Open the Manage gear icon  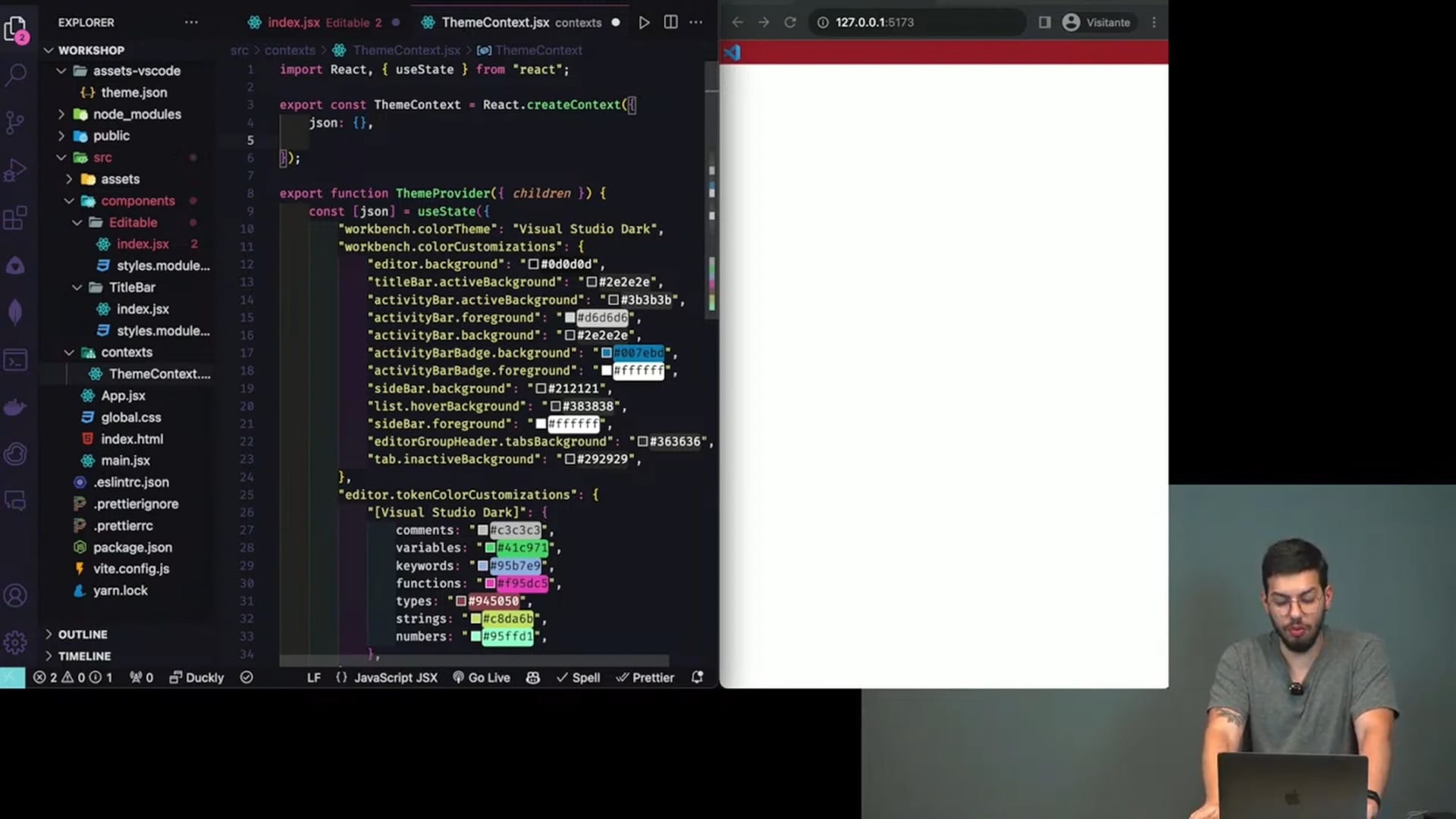[15, 643]
